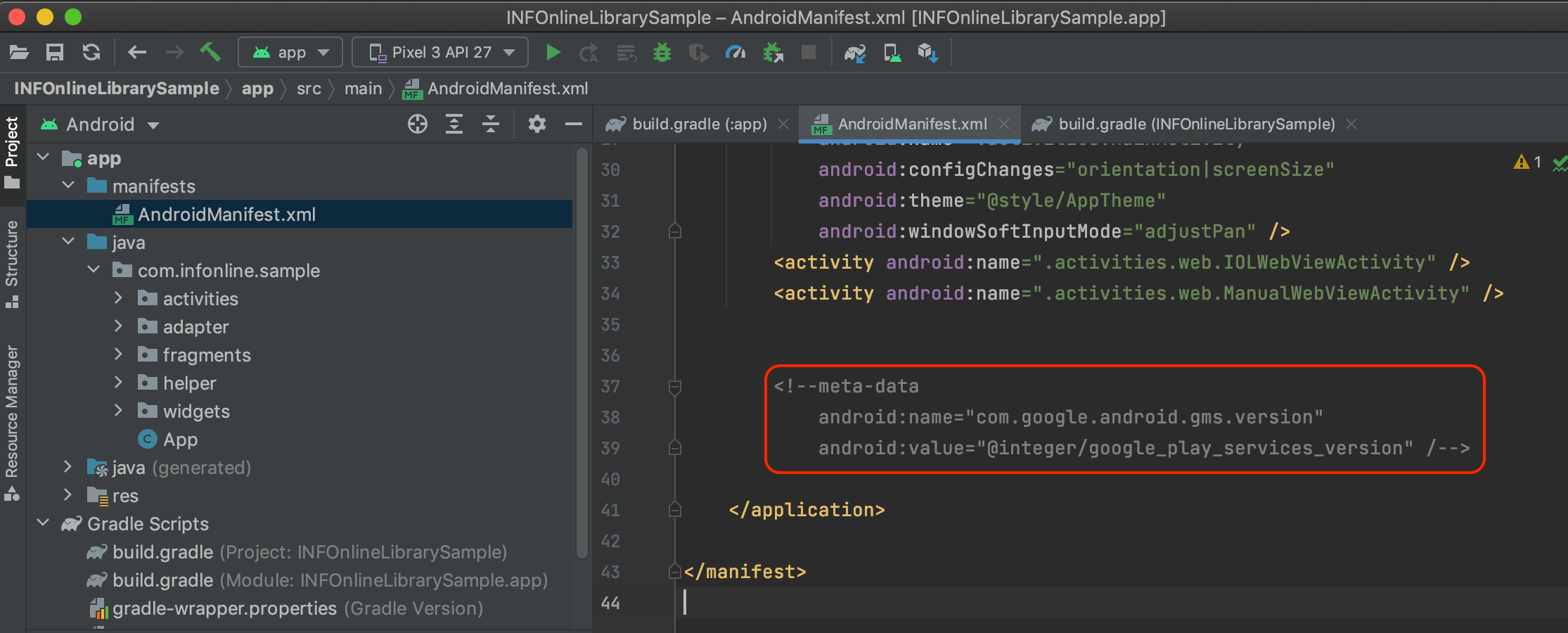Click the AndroidManifest.xml breadcrumb
The image size is (1568, 633).
[x=496, y=89]
